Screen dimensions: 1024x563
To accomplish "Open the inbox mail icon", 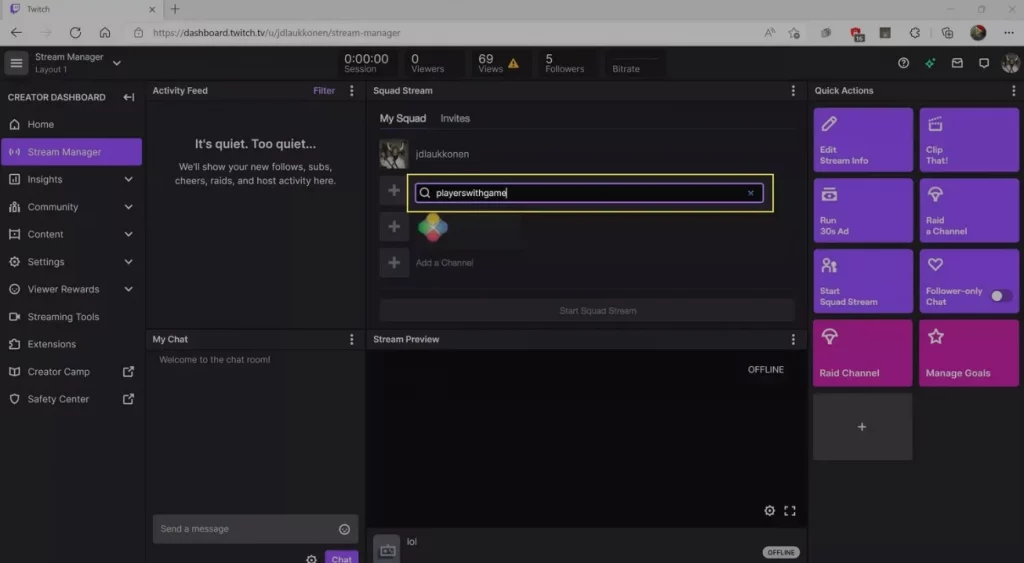I will coord(957,63).
